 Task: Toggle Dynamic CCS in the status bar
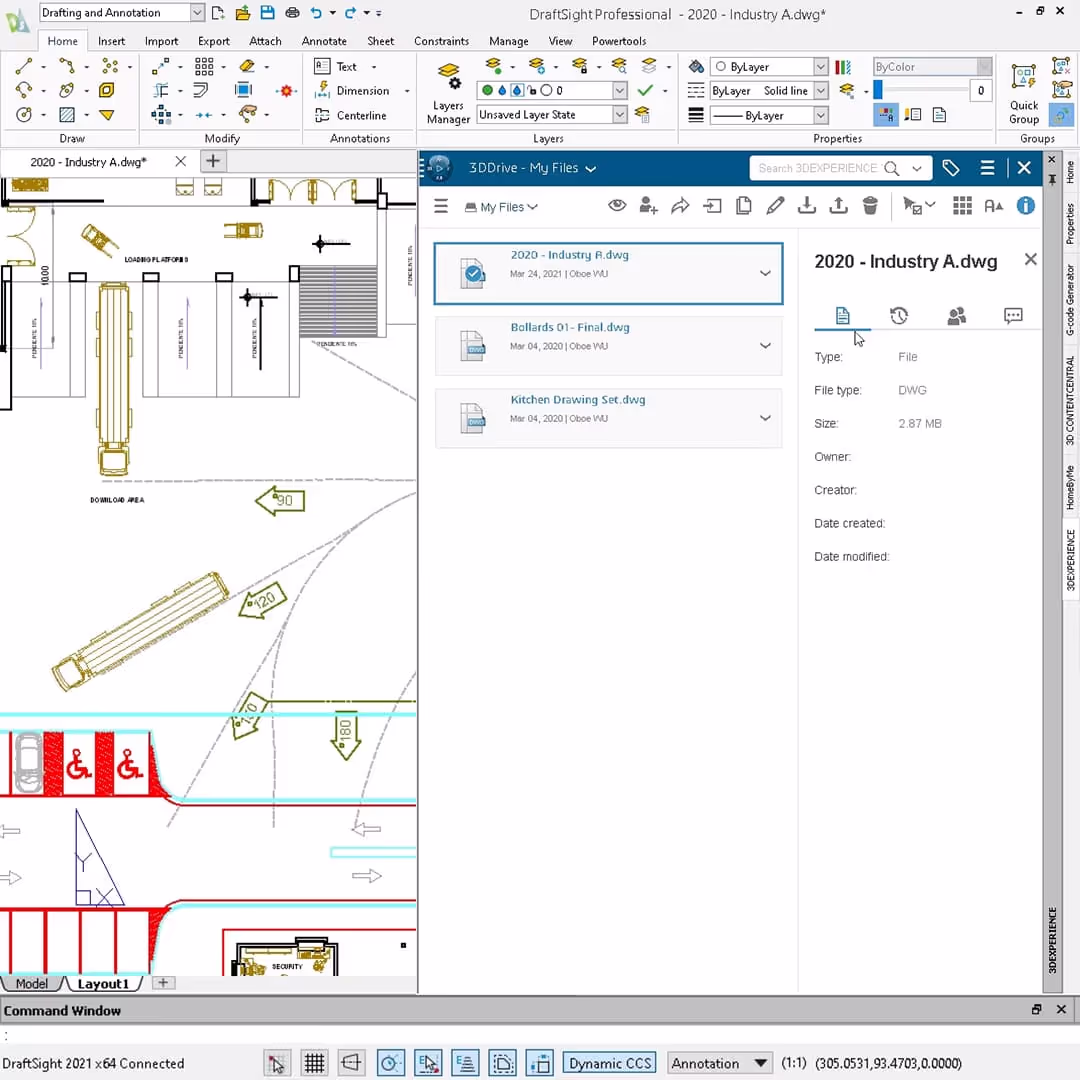610,1063
